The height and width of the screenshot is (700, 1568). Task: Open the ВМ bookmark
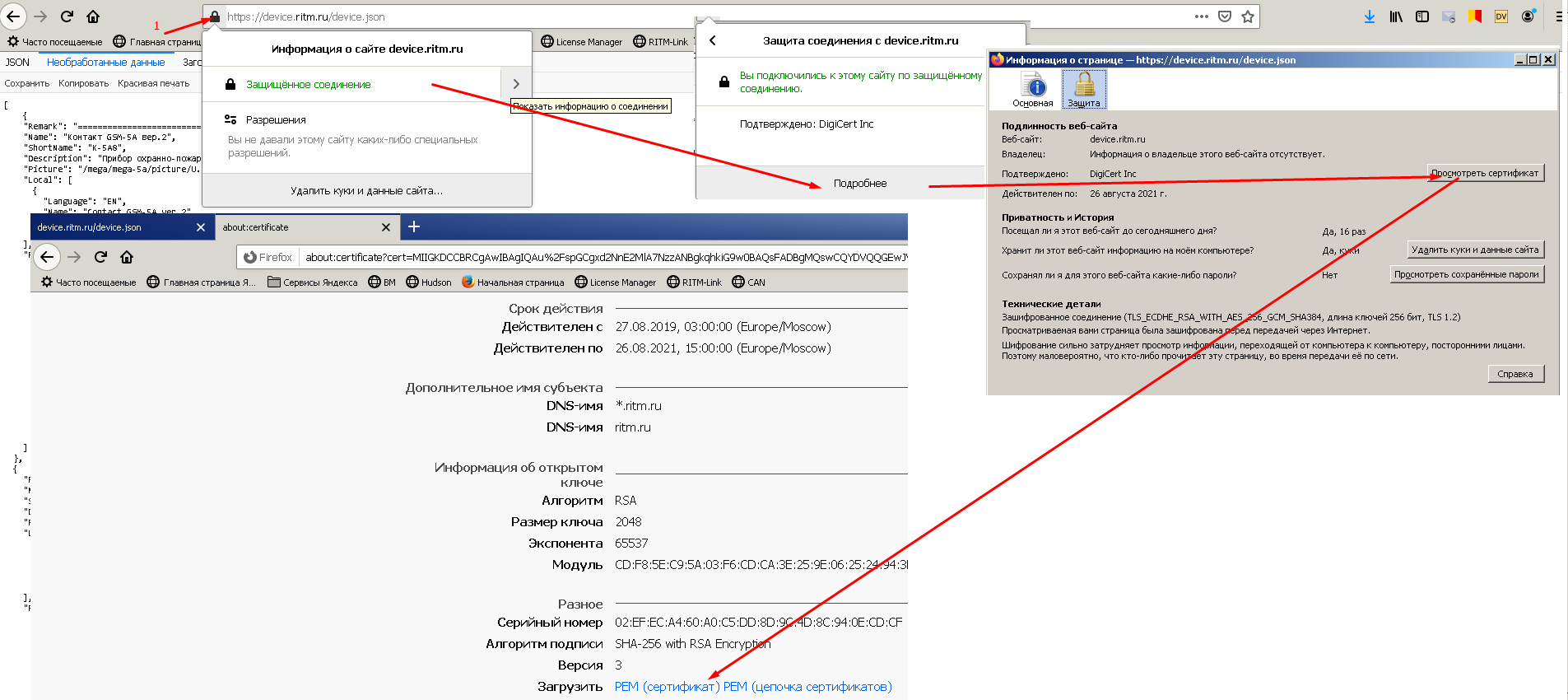tap(382, 282)
